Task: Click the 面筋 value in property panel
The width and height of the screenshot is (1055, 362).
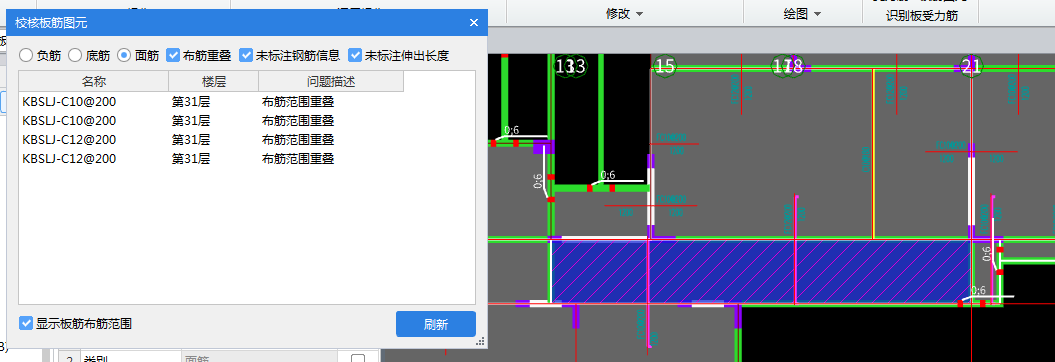Action: (259, 358)
